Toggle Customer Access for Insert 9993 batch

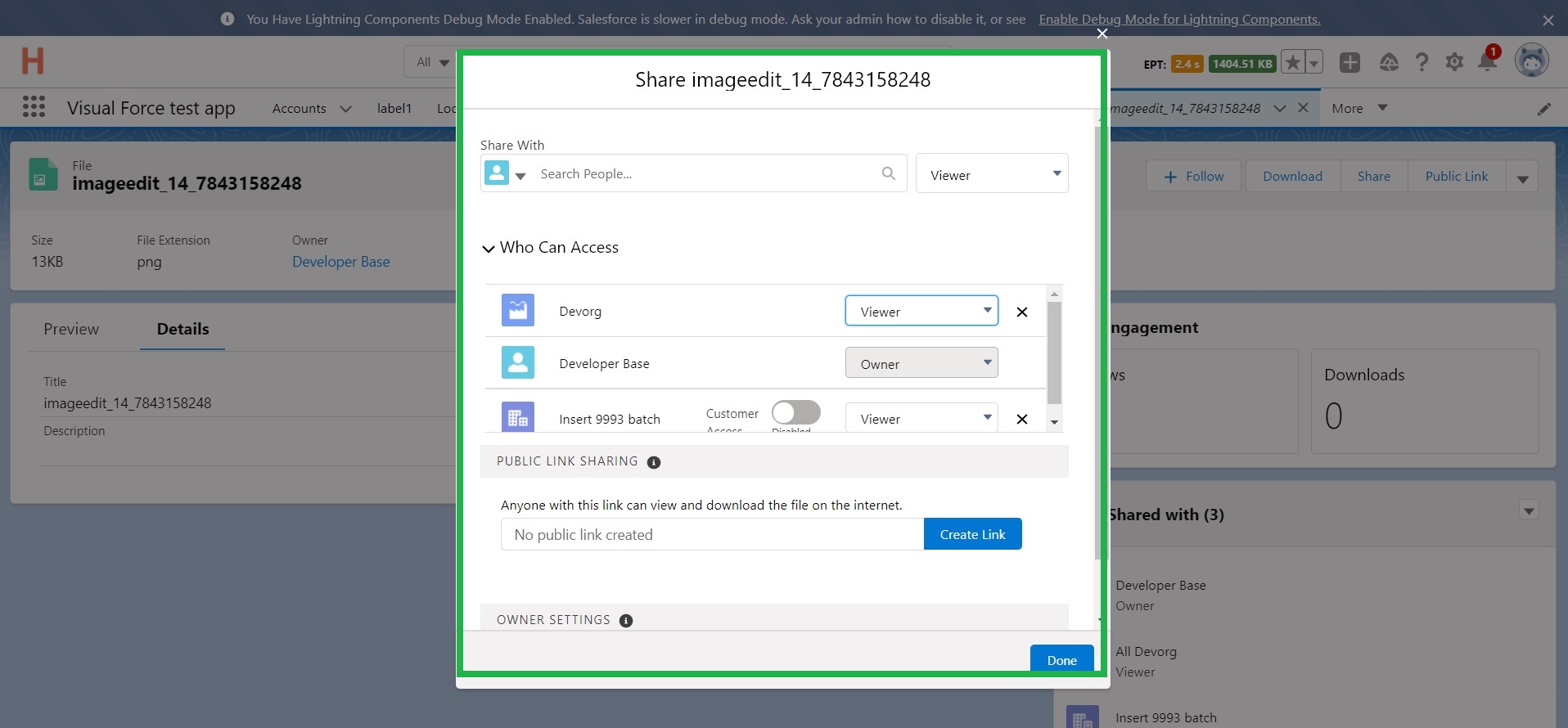point(796,412)
